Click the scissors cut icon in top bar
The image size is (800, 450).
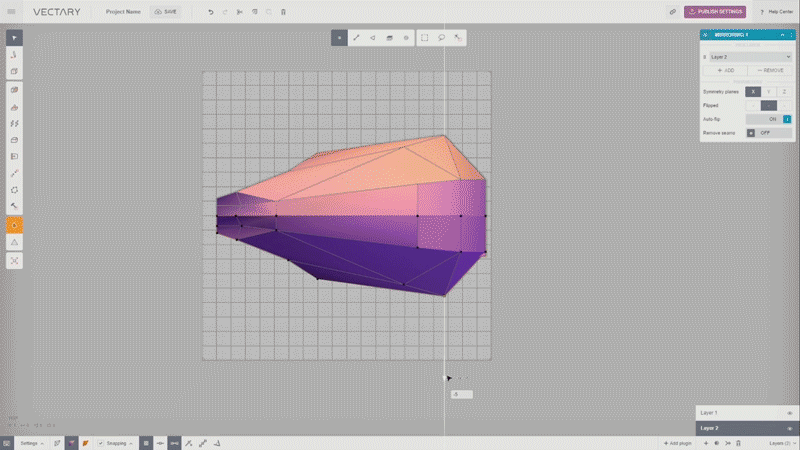pyautogui.click(x=239, y=12)
